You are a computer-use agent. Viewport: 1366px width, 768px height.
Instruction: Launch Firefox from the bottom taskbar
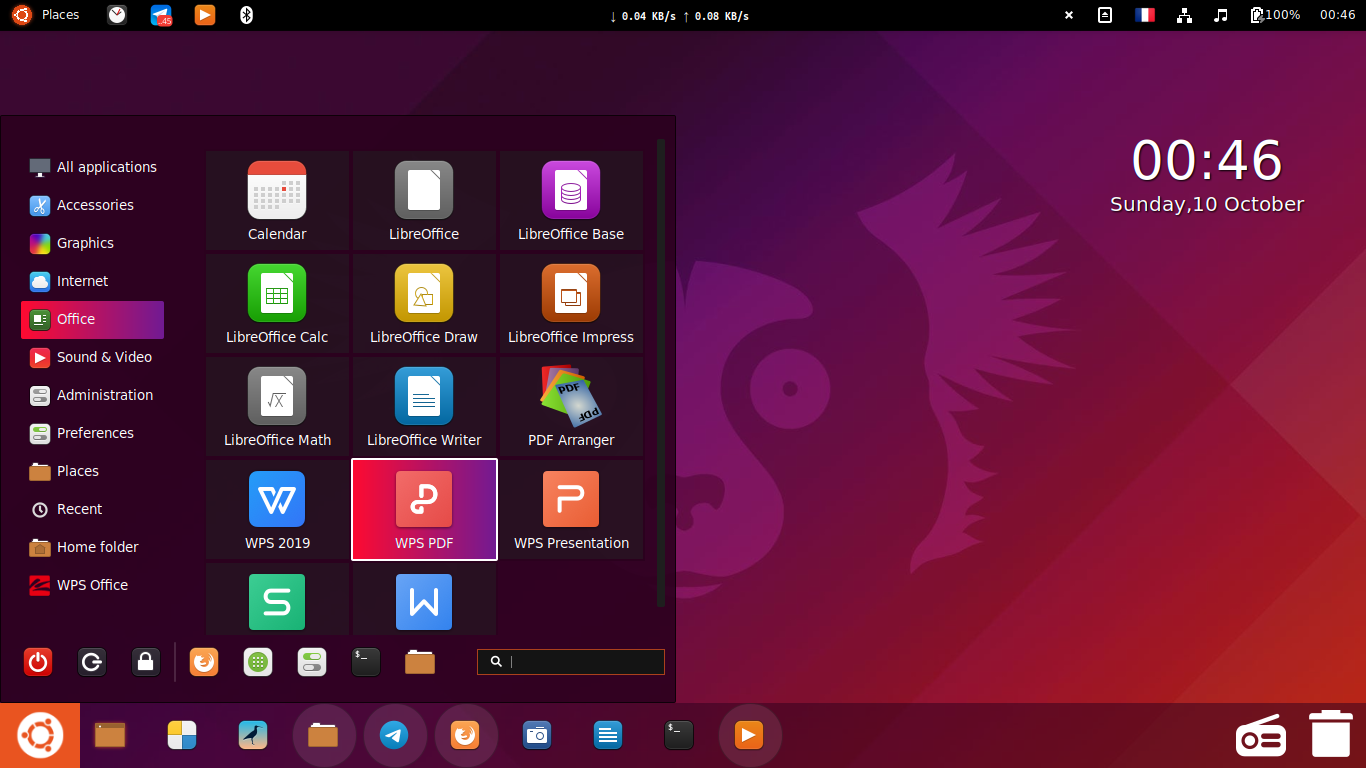tap(465, 736)
